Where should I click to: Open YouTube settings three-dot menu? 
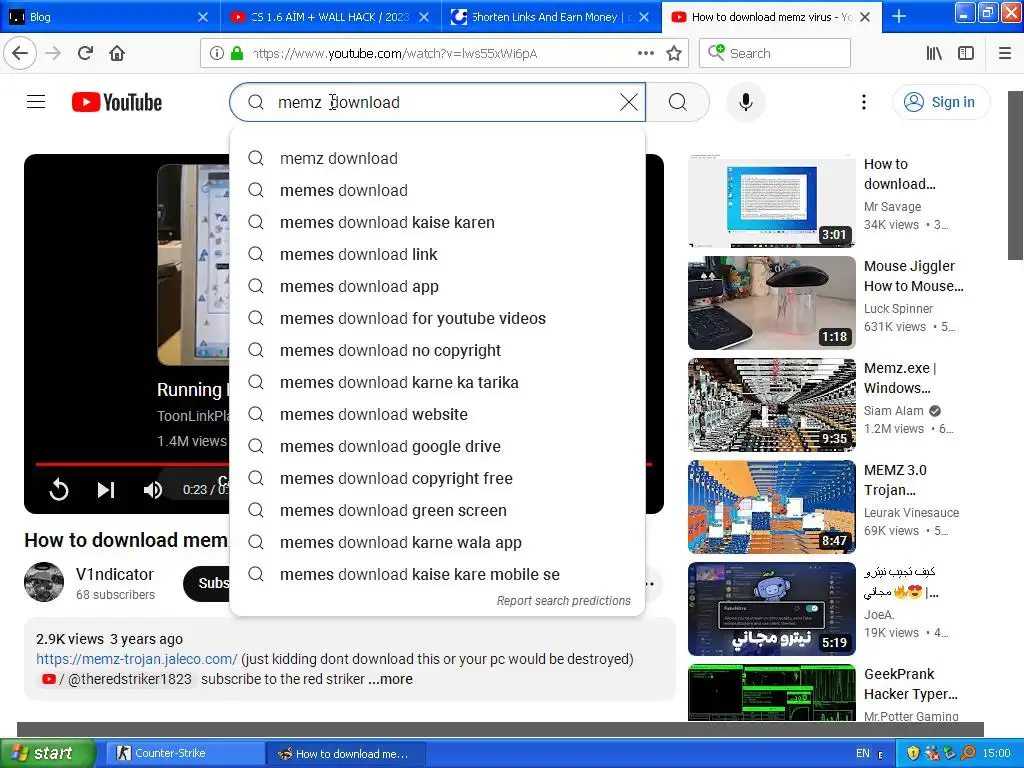point(864,102)
